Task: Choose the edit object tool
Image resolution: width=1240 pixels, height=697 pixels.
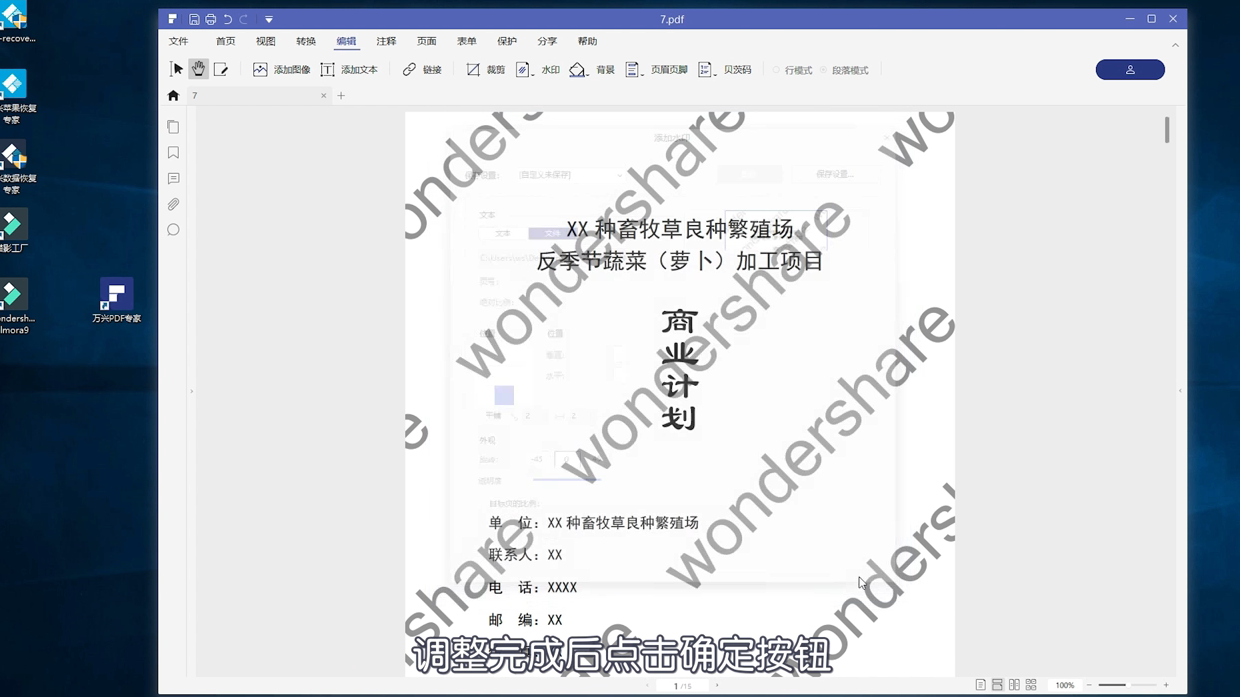Action: click(221, 70)
